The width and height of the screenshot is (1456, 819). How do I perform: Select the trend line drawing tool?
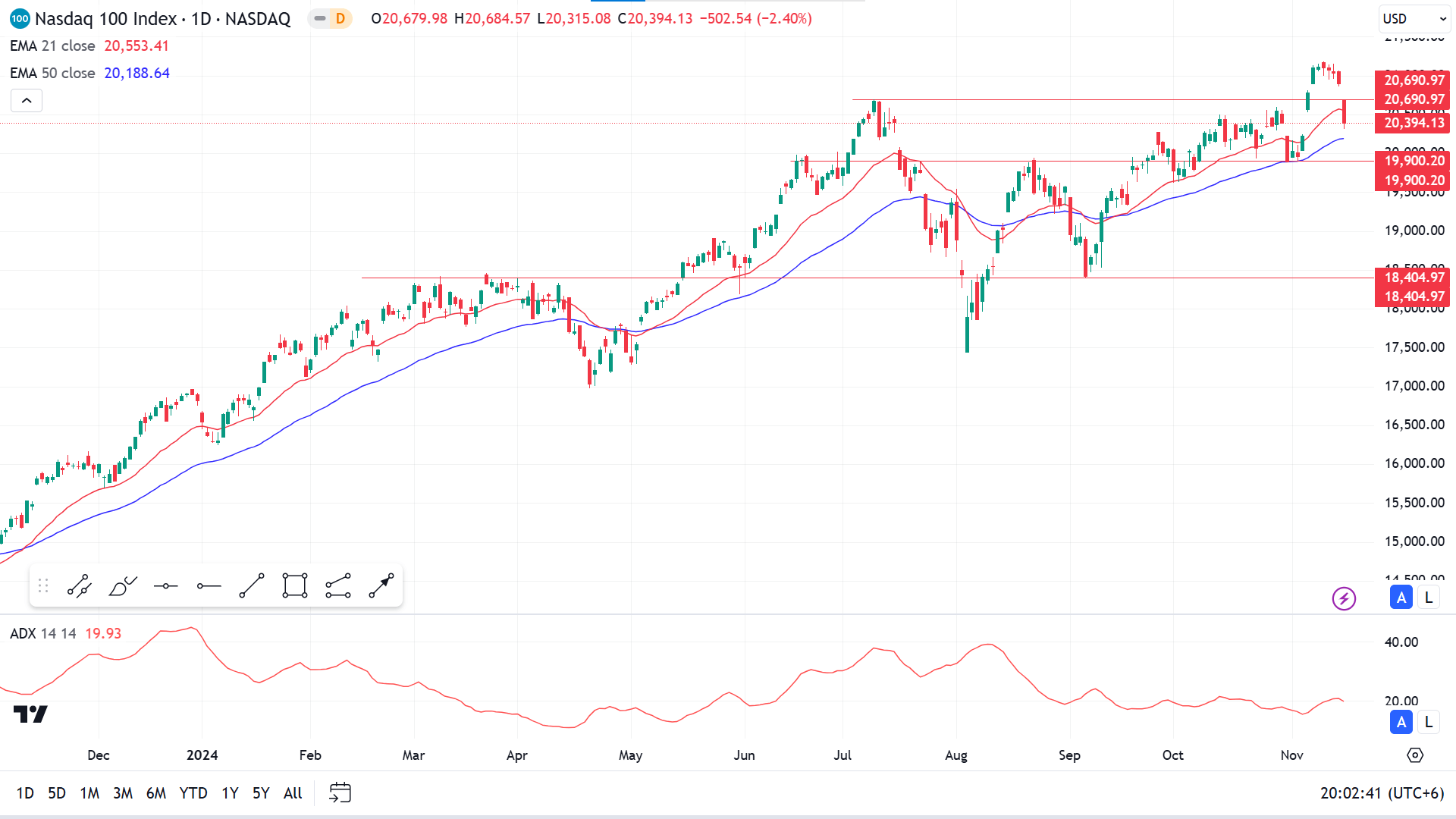click(x=79, y=586)
